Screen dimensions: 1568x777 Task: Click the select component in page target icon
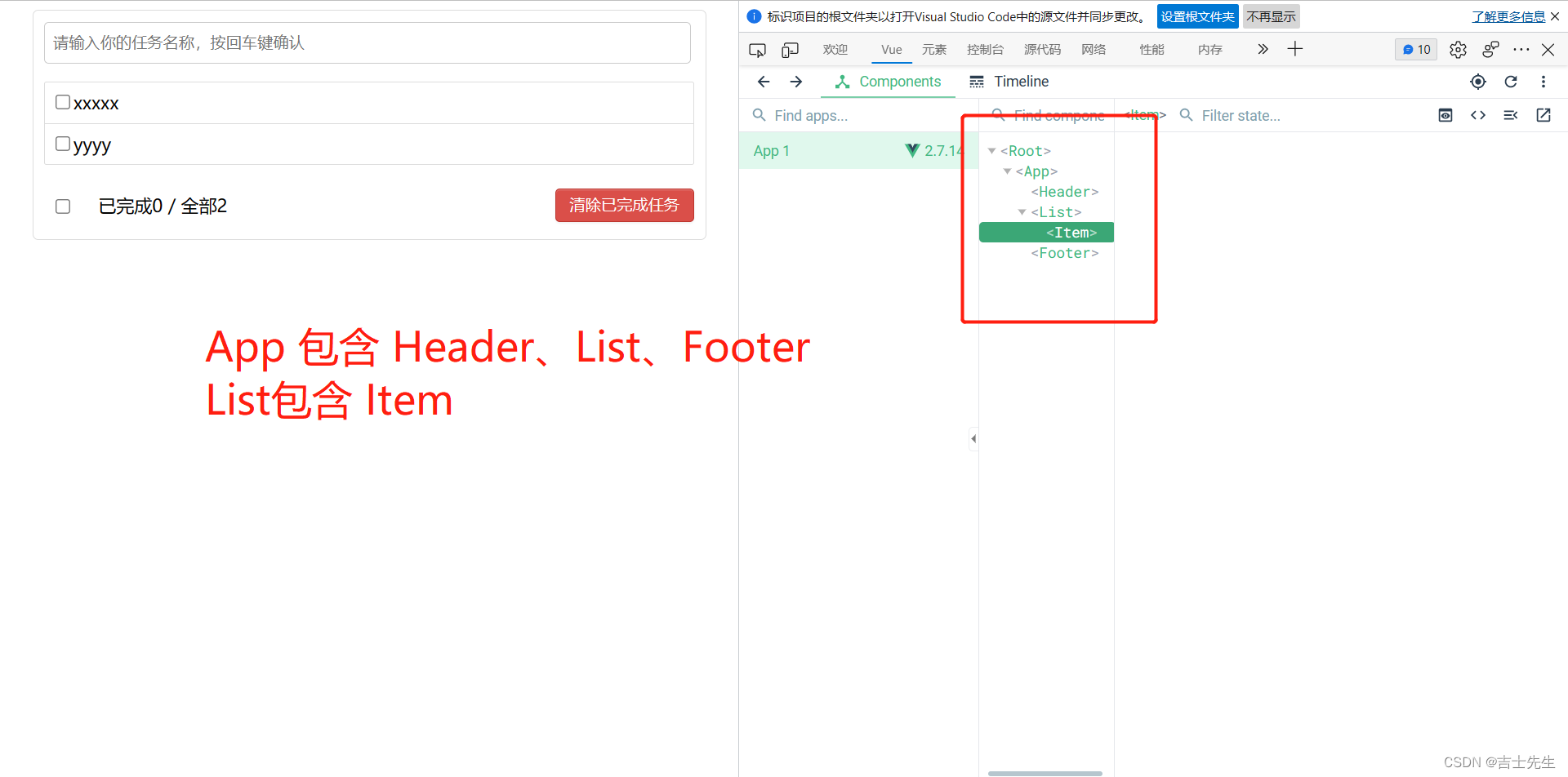[x=1478, y=82]
